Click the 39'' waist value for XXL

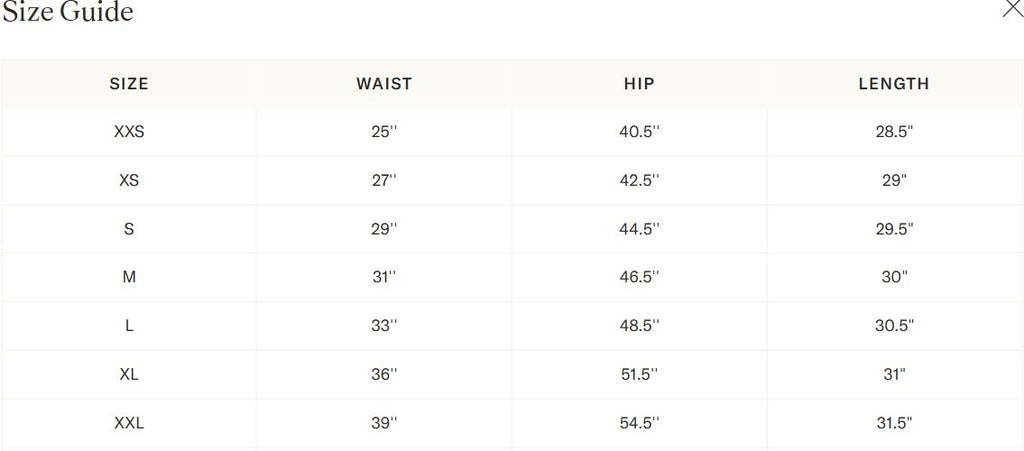[384, 423]
